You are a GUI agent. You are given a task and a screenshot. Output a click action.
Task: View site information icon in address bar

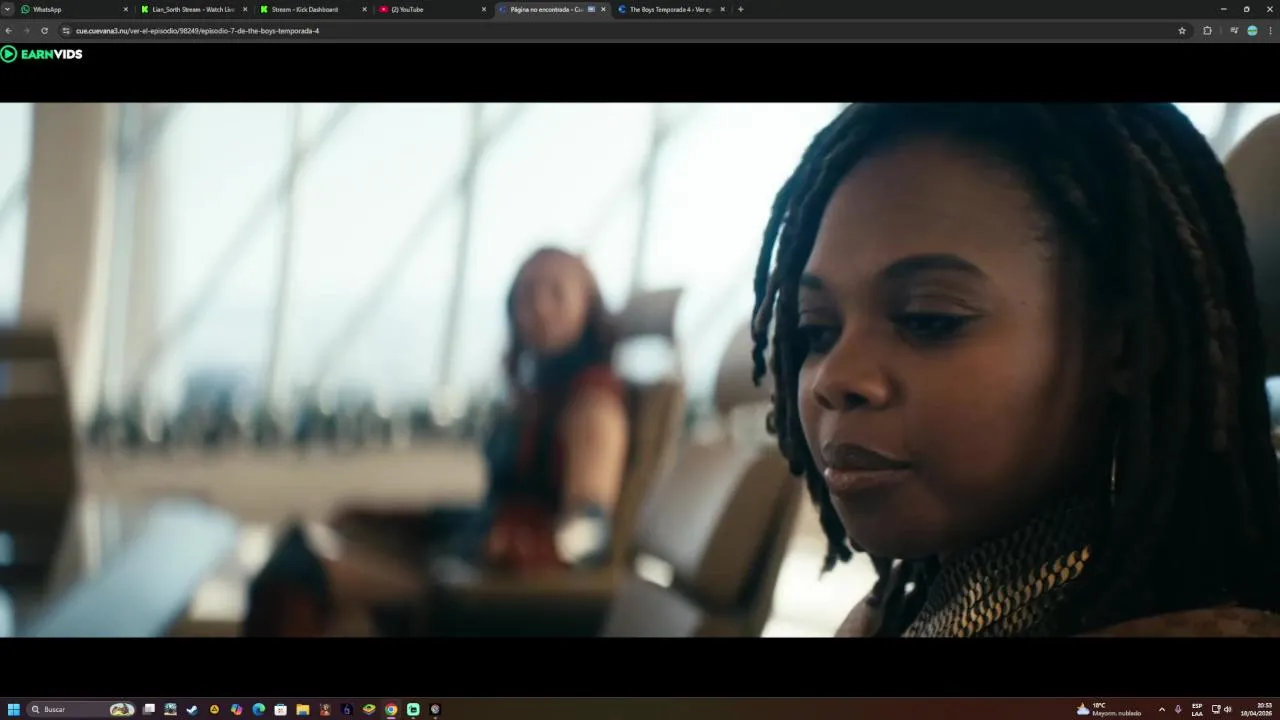coord(66,31)
